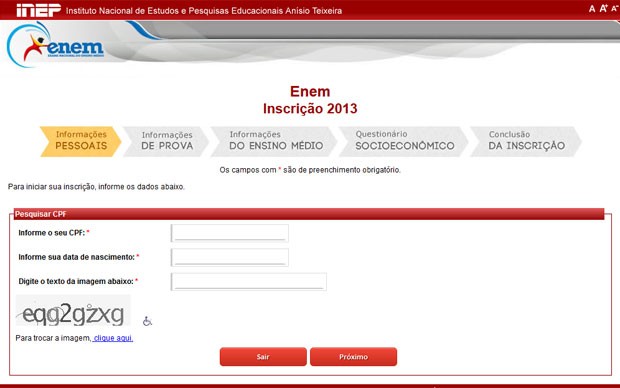This screenshot has height=388, width=620.
Task: Click the Instituto Nacional de Estudos header text
Action: 204,11
